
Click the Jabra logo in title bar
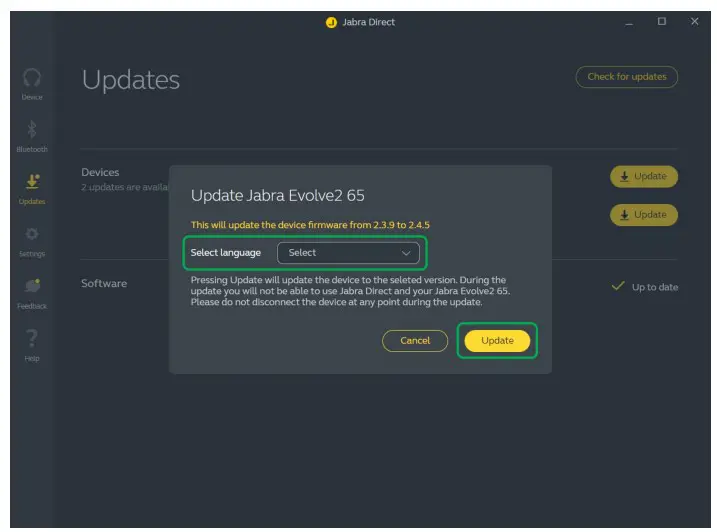(331, 22)
